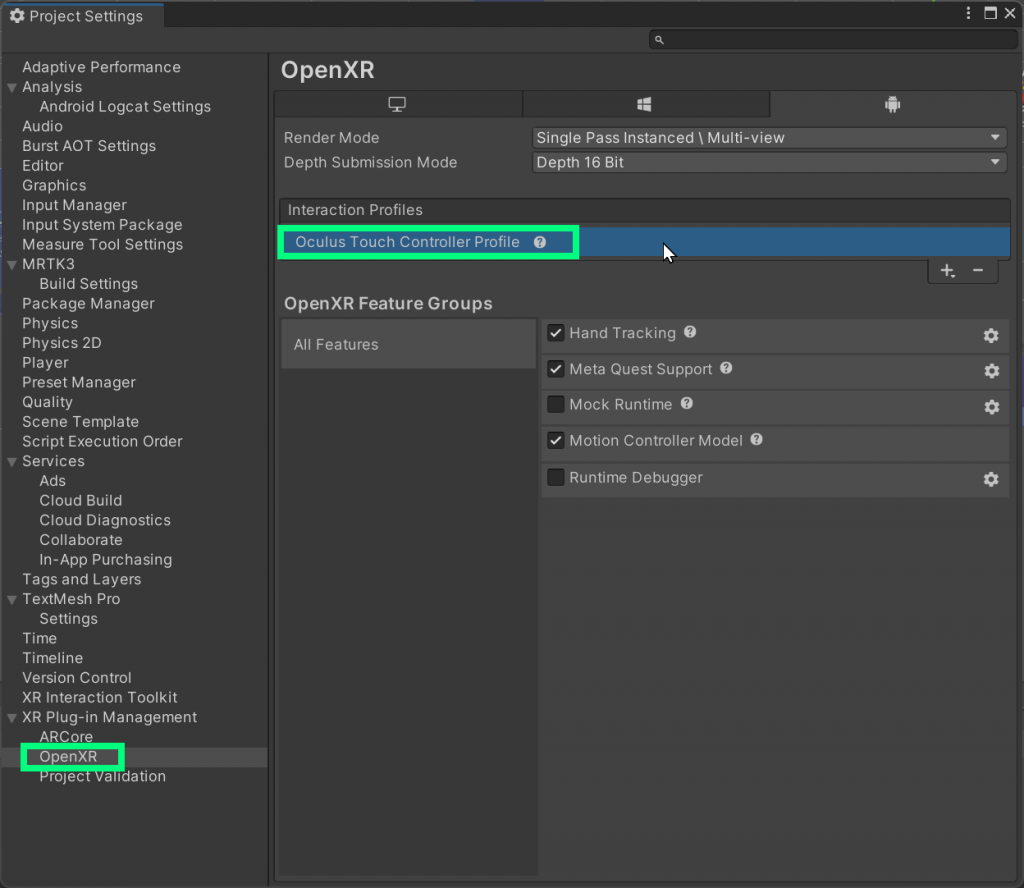
Task: Open Runtime Debugger settings gear
Action: point(991,479)
